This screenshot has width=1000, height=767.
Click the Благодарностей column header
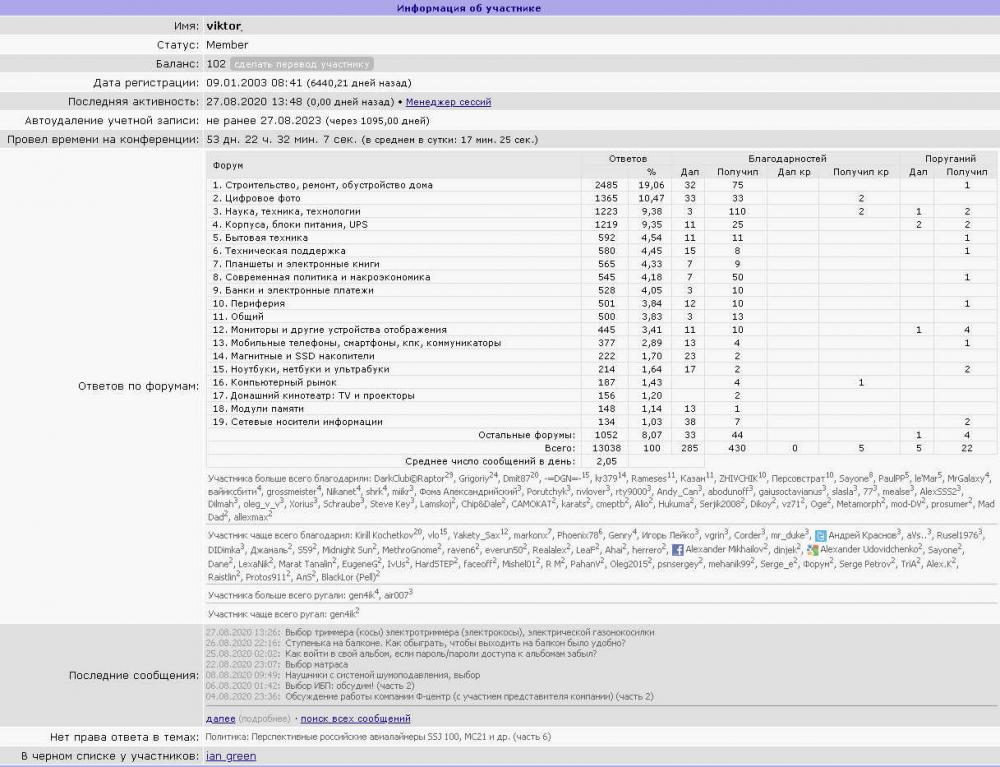coord(787,159)
